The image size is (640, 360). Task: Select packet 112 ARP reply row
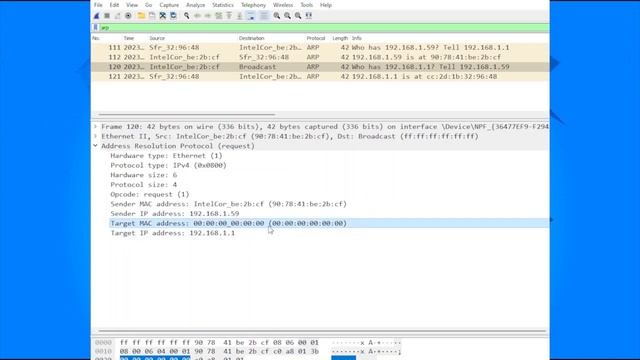320,58
